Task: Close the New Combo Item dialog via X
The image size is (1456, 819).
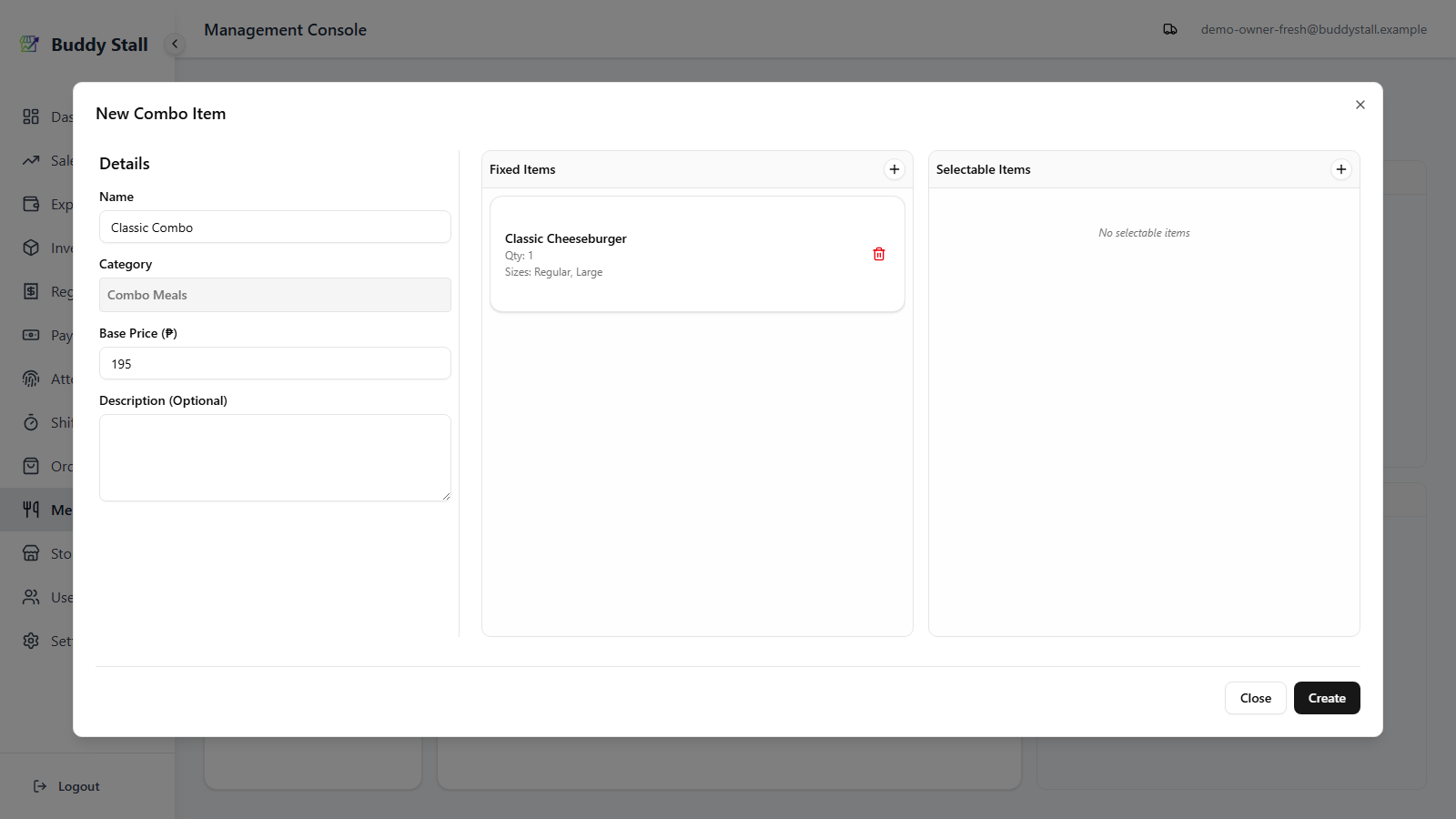Action: (x=1360, y=105)
